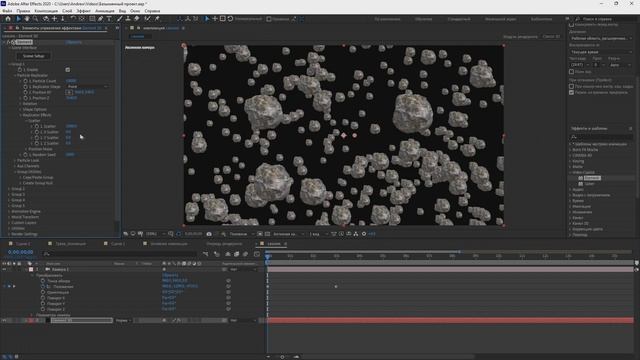
Task: Click the Element effect icon under Video Copilot
Action: 581,178
